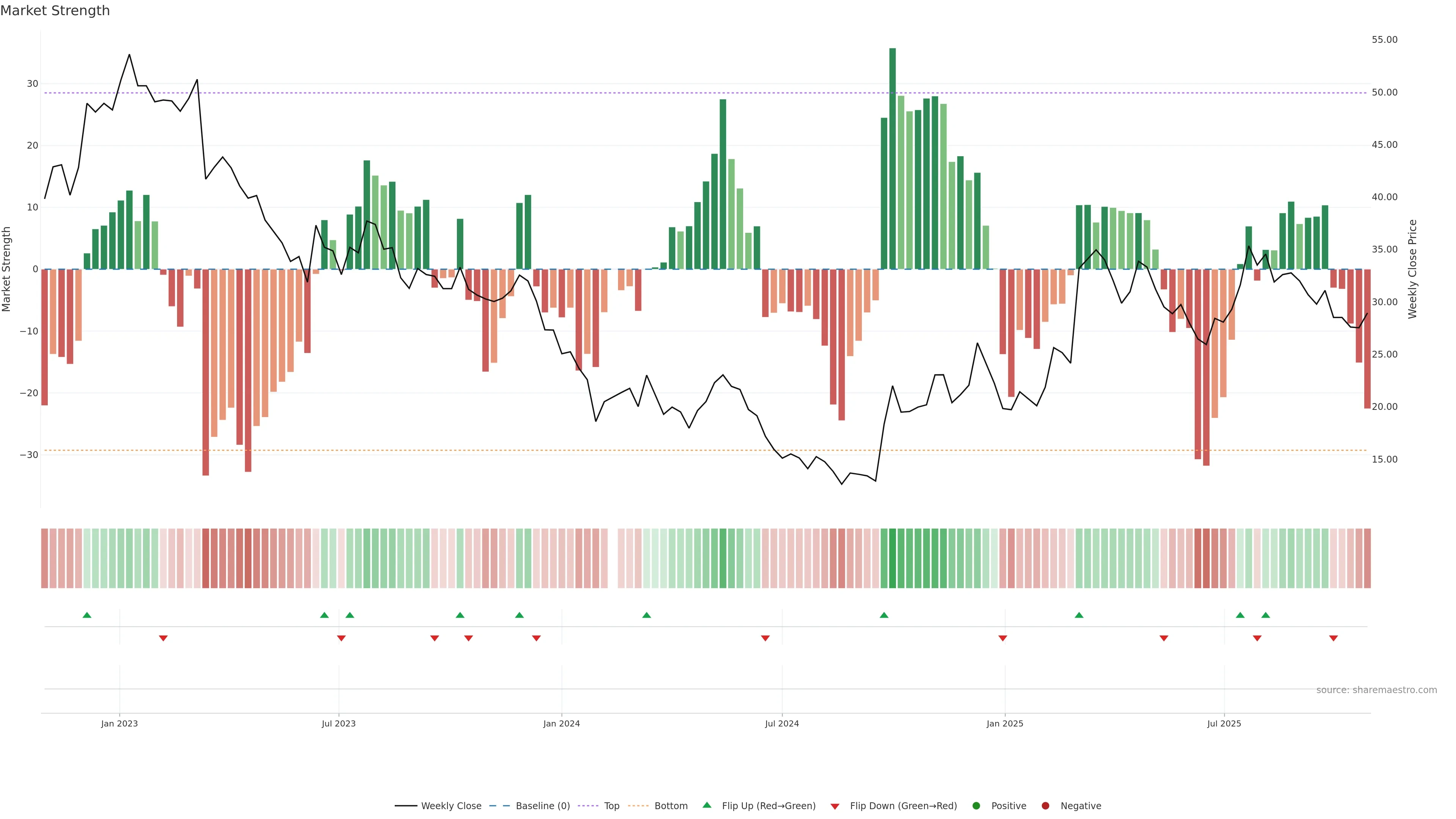Hide the Bottom threshold legend item
This screenshot has height=819, width=1456.
pos(658,806)
